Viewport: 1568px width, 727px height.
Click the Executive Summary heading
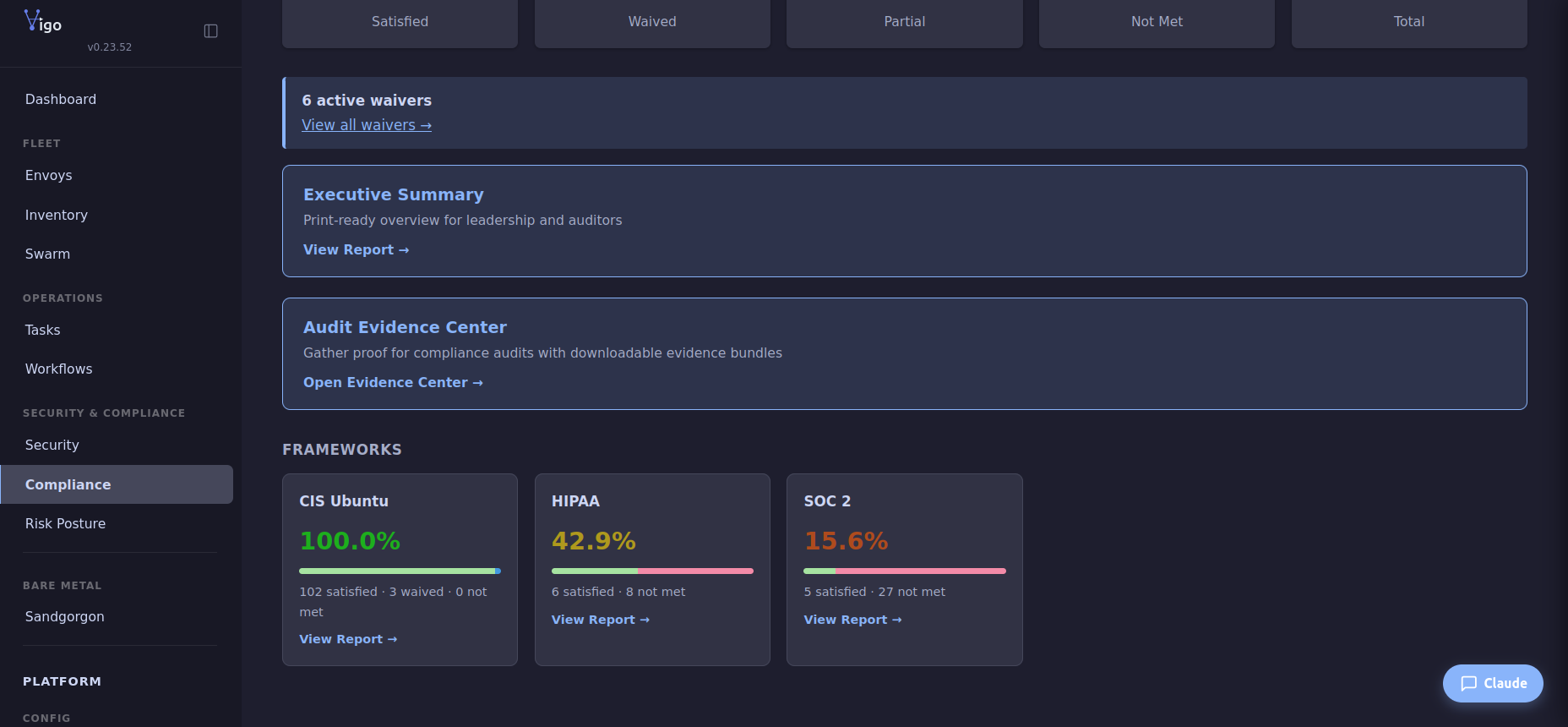pos(394,194)
